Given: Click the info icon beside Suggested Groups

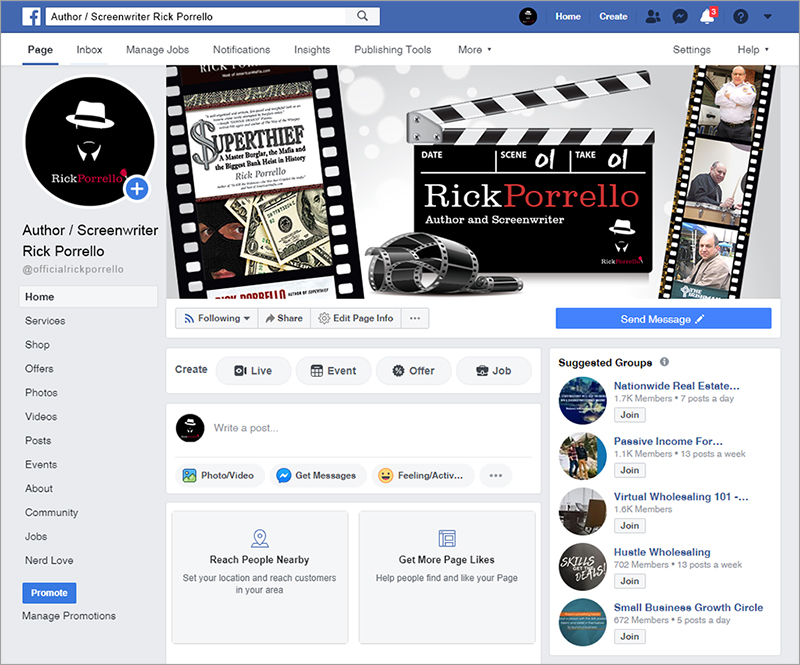Looking at the screenshot, I should (665, 362).
